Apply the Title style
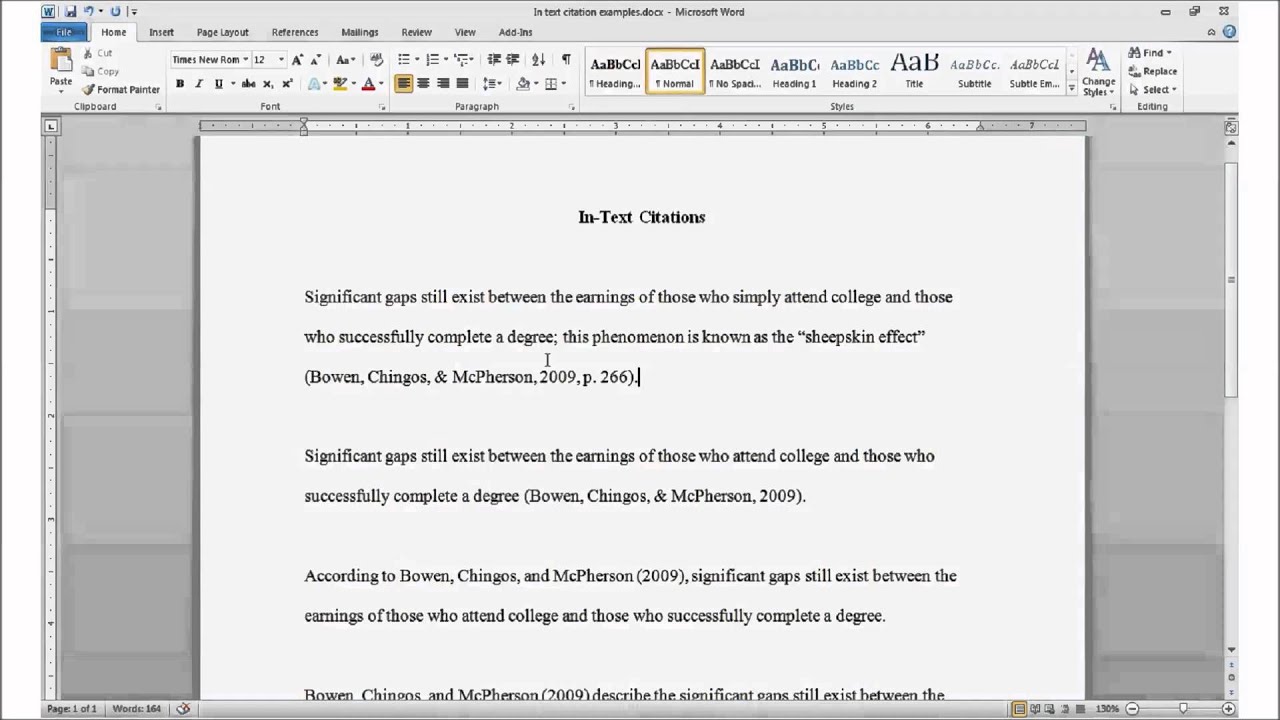The height and width of the screenshot is (720, 1280). pos(914,71)
